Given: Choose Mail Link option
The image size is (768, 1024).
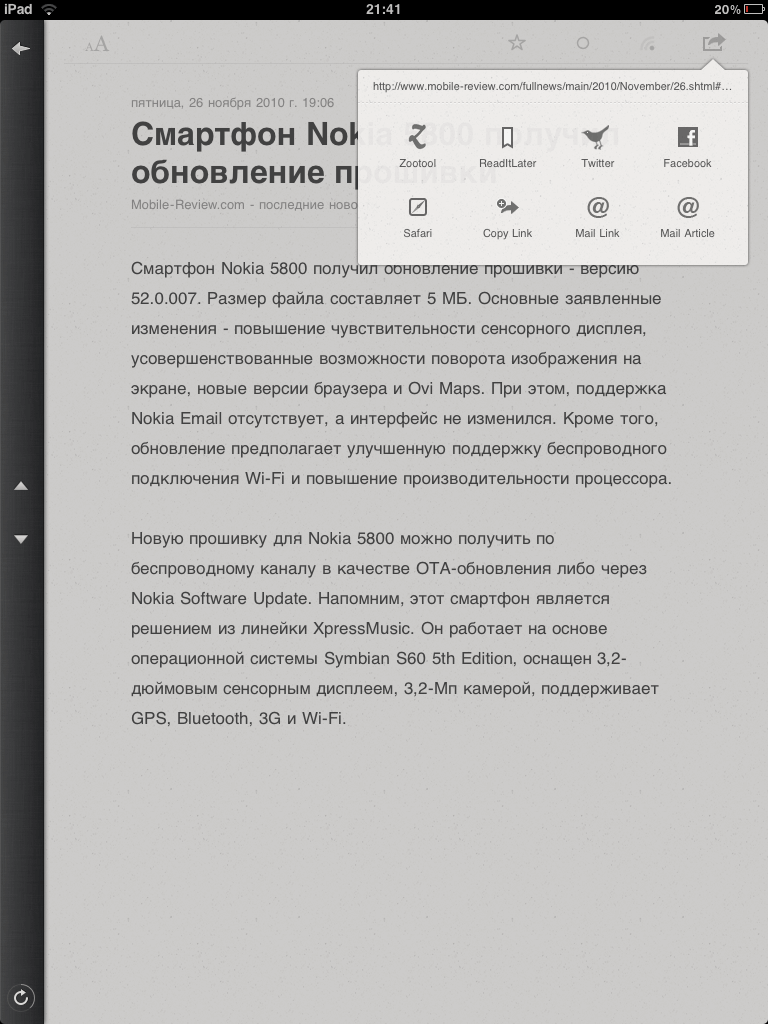Looking at the screenshot, I should pyautogui.click(x=597, y=217).
